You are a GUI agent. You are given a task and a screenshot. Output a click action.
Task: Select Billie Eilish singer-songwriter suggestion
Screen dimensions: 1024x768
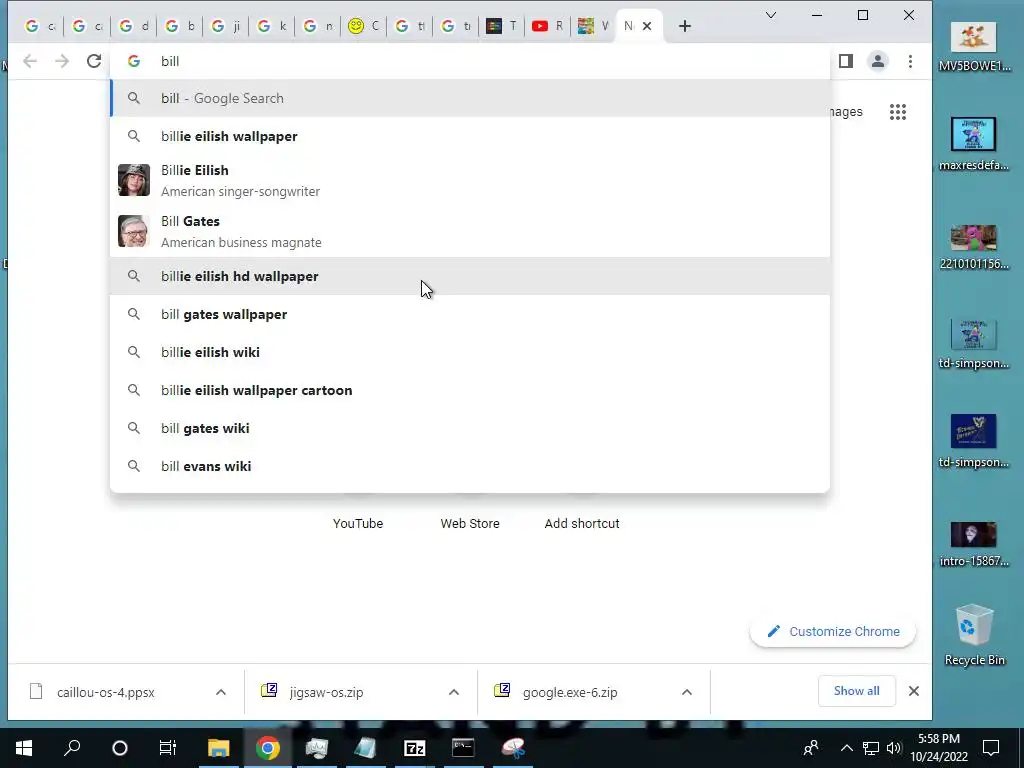[x=470, y=180]
